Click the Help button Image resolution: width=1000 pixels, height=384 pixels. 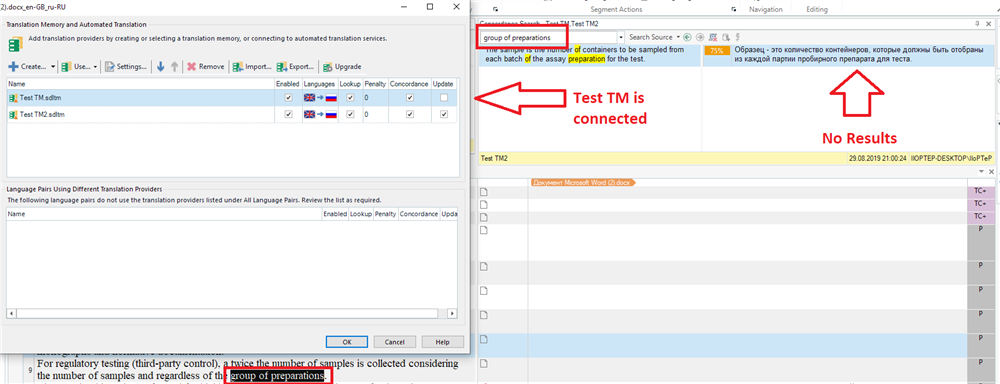[x=443, y=341]
